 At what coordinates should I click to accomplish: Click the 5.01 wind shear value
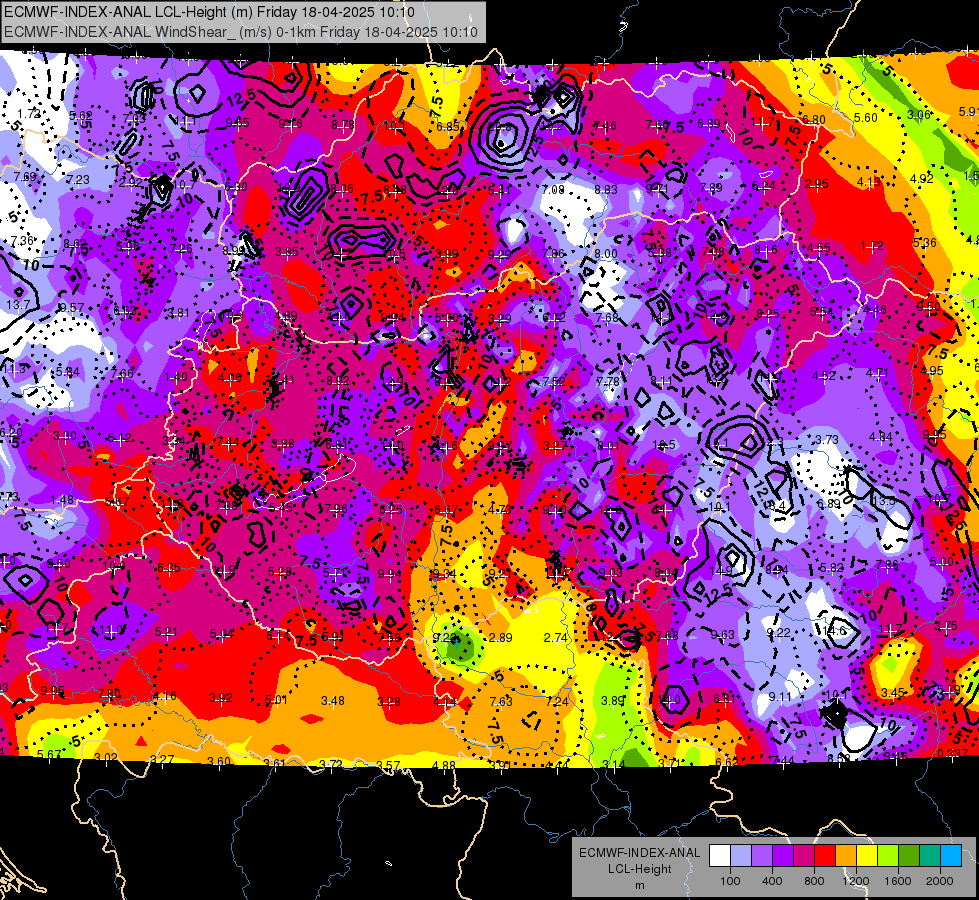pos(277,700)
